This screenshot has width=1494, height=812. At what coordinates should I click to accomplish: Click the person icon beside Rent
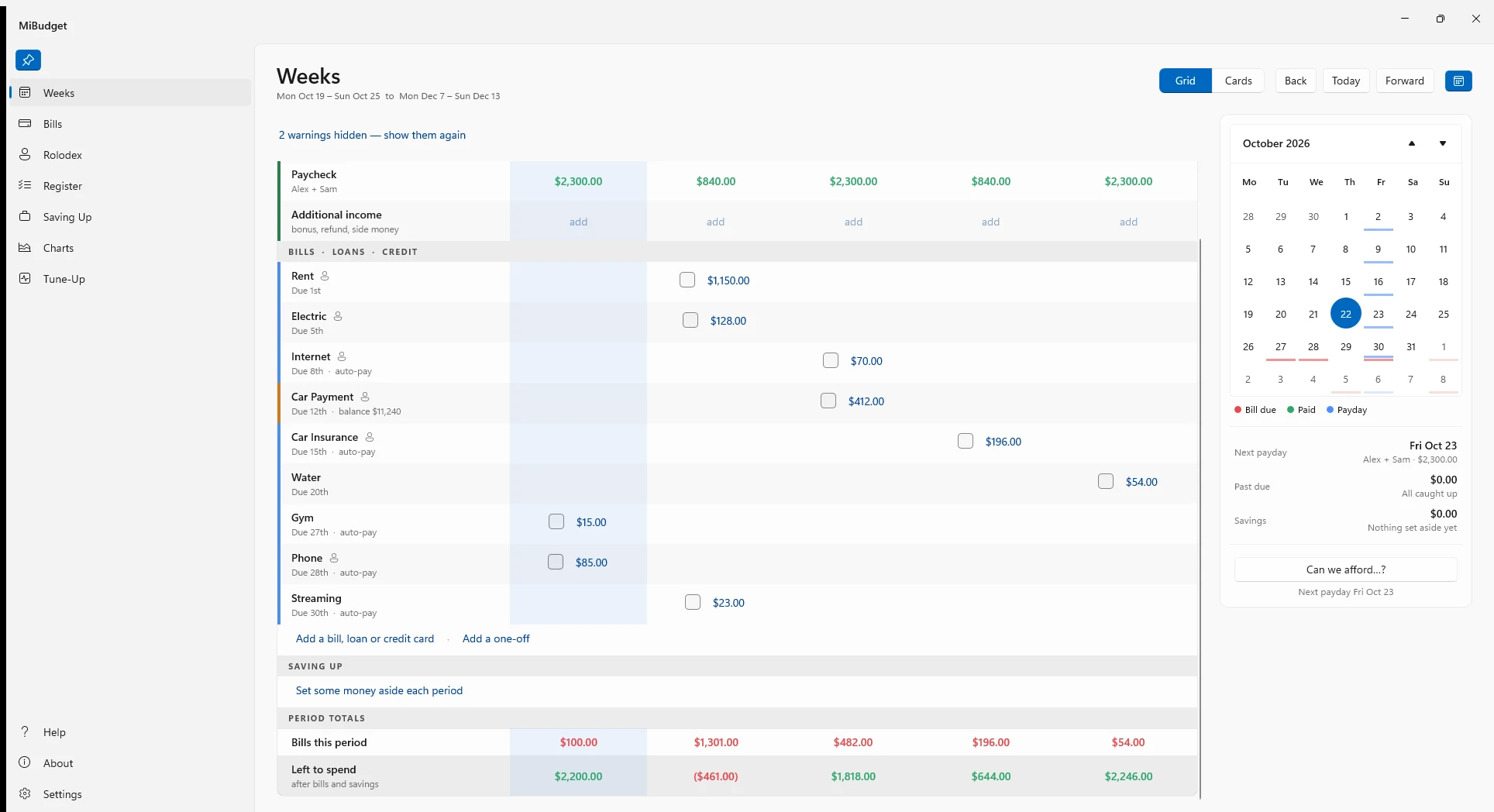click(325, 276)
